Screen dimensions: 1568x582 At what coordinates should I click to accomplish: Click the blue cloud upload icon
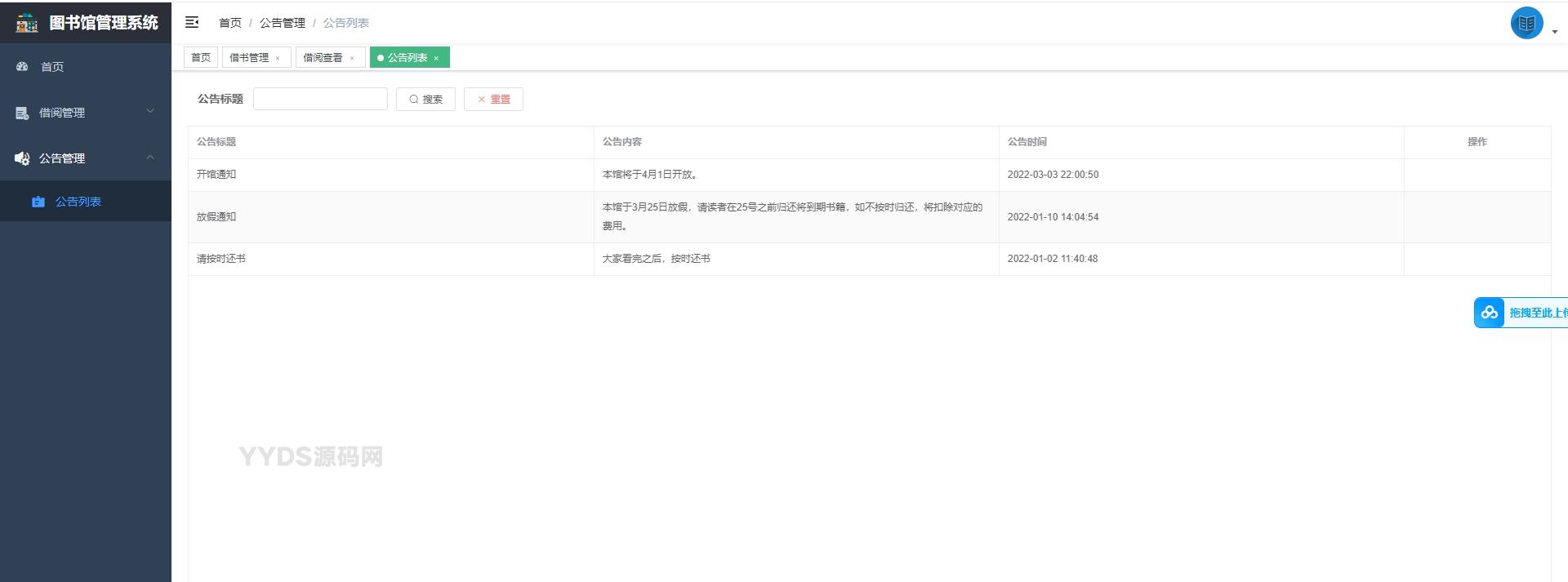click(x=1489, y=313)
